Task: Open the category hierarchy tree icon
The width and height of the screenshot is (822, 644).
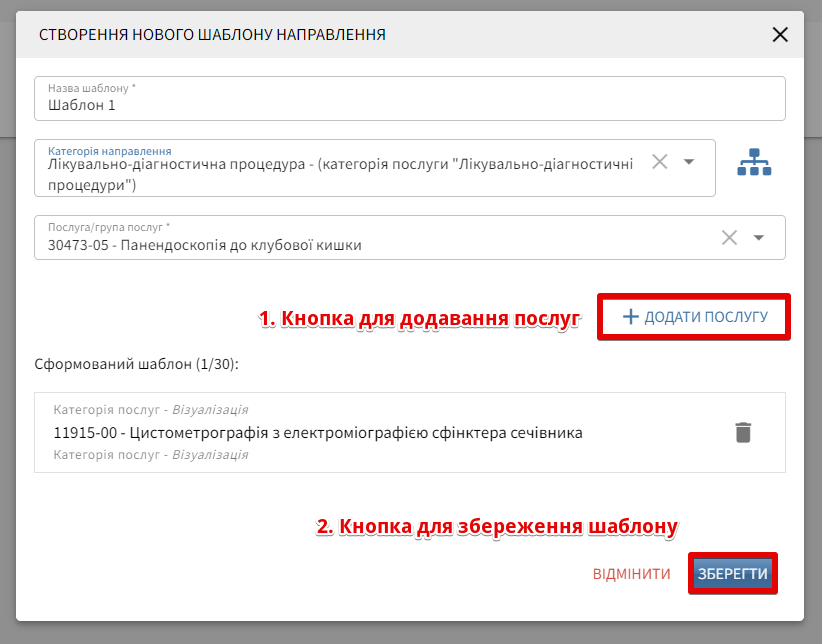Action: click(x=754, y=163)
